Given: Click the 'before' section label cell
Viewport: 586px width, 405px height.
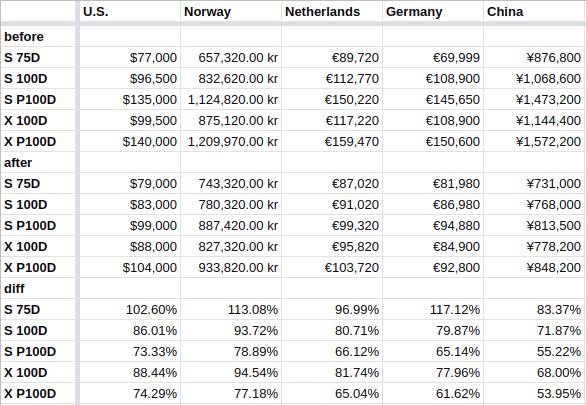Looking at the screenshot, I should click(x=38, y=37).
